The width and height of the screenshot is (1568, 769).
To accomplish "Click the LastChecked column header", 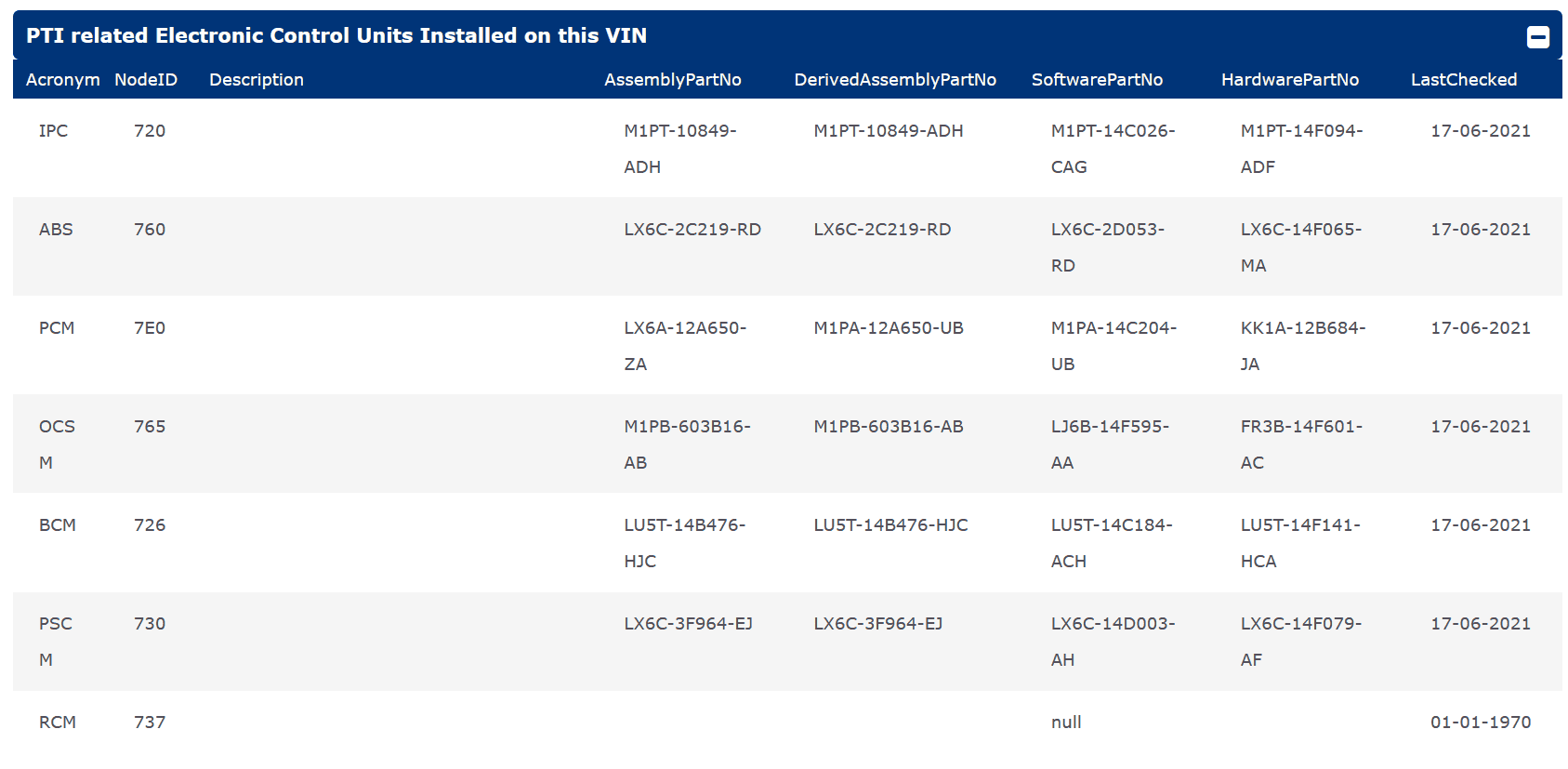I will coord(1463,80).
